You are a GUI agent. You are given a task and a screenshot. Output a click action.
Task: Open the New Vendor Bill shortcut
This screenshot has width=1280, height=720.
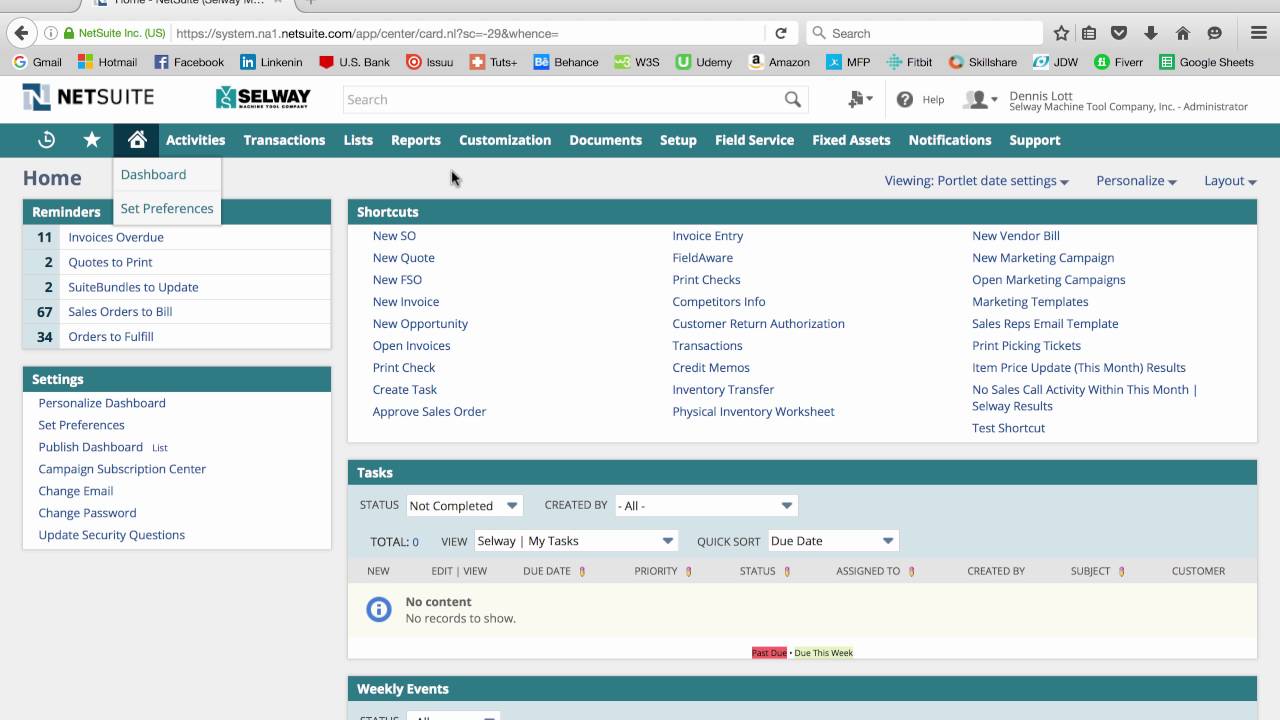tap(1016, 236)
